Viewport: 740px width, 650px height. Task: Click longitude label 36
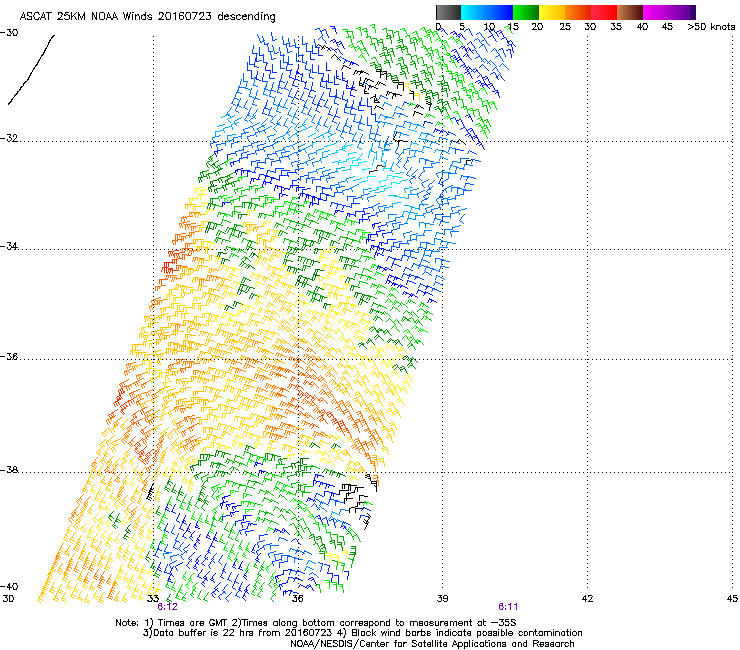pyautogui.click(x=297, y=599)
